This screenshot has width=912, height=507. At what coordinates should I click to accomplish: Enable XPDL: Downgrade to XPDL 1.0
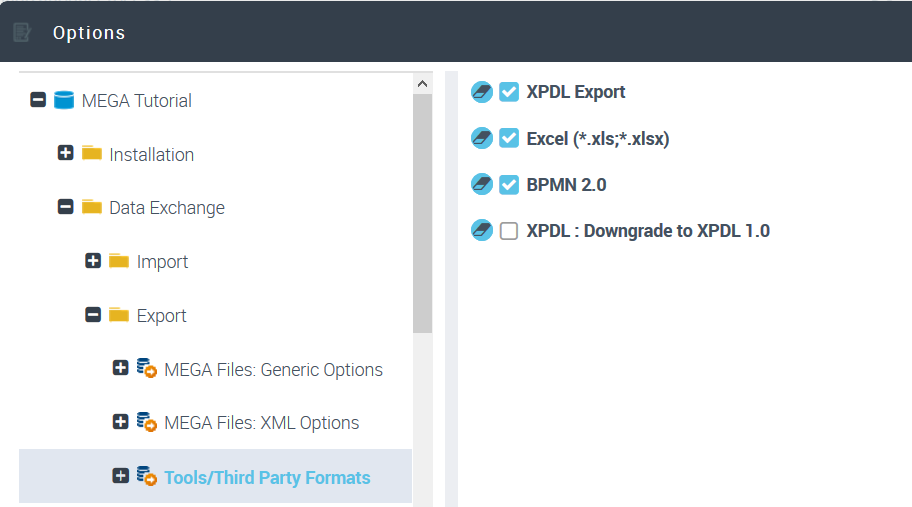(x=509, y=231)
